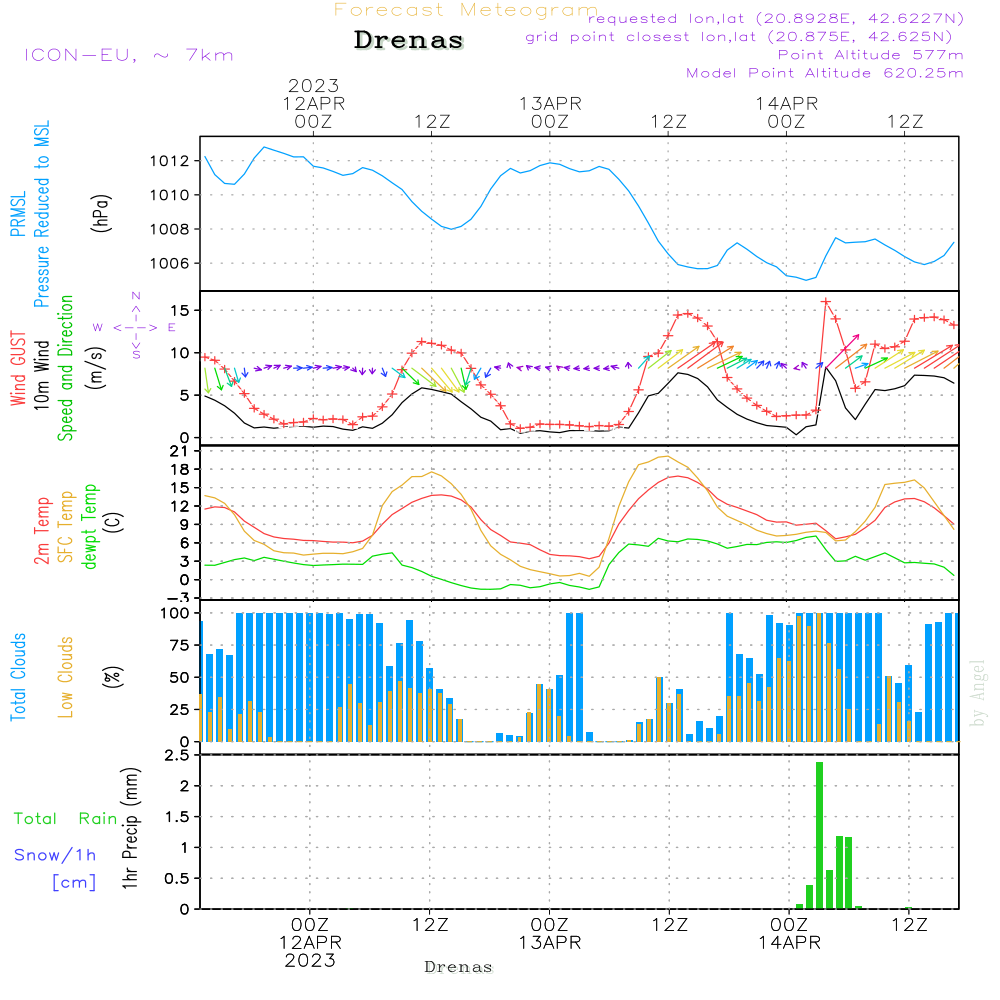Click the Model Point Altitude 620.25m text
The image size is (1000, 1000).
pyautogui.click(x=824, y=73)
